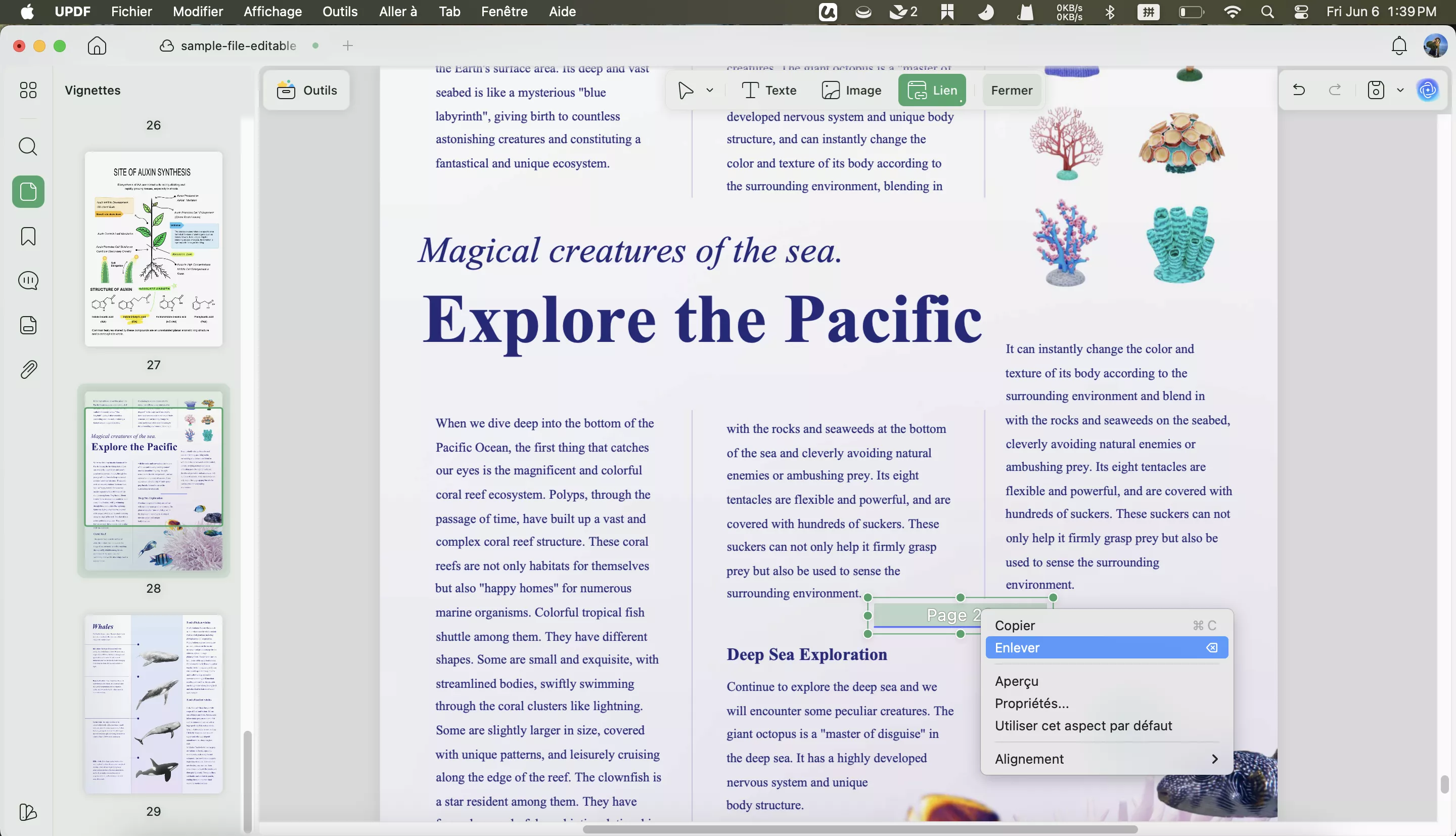Open the UPDF AI assistant icon
The width and height of the screenshot is (1456, 836).
pos(1428,90)
